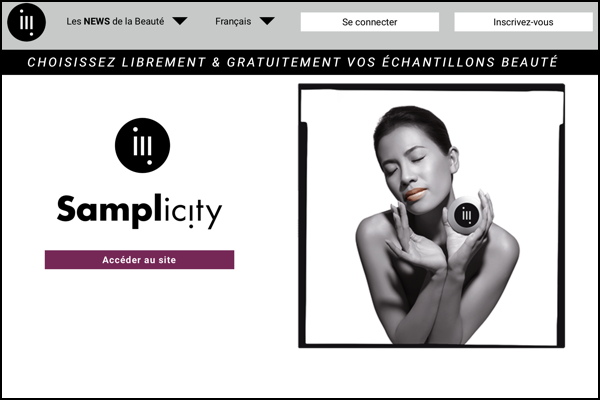Viewport: 600px width, 400px height.
Task: Expand the arrow next to Français
Action: pos(267,21)
